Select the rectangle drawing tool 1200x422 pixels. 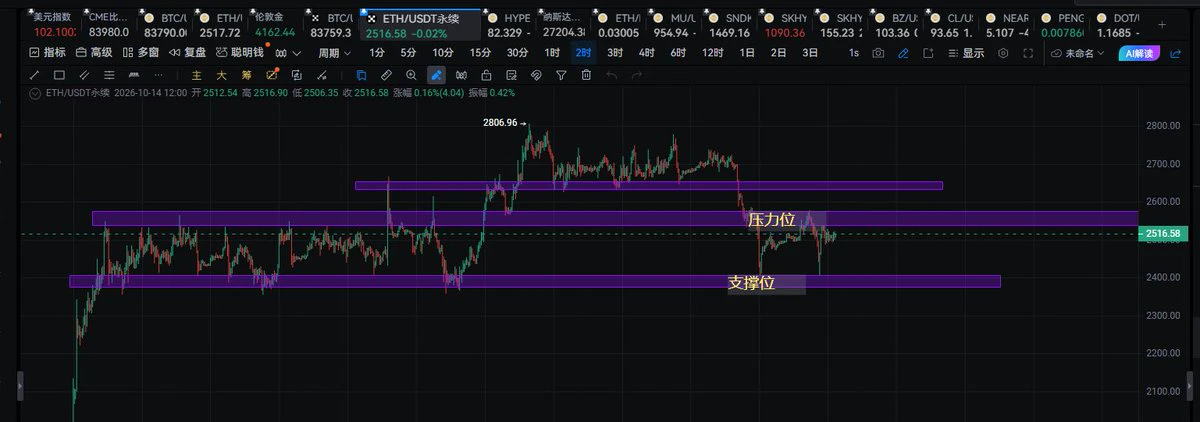coord(59,75)
